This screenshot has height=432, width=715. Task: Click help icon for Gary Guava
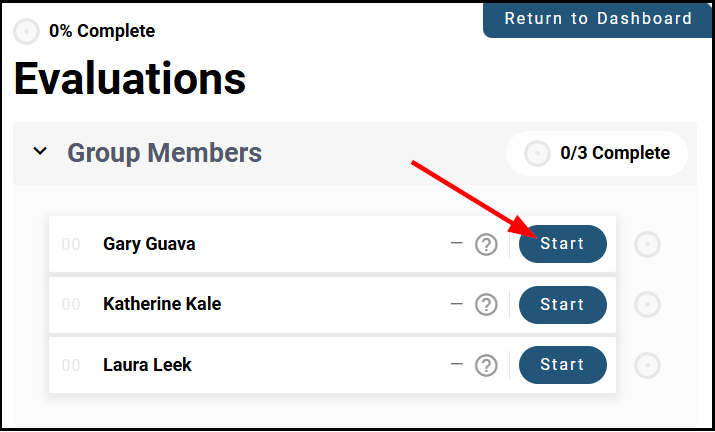point(486,244)
